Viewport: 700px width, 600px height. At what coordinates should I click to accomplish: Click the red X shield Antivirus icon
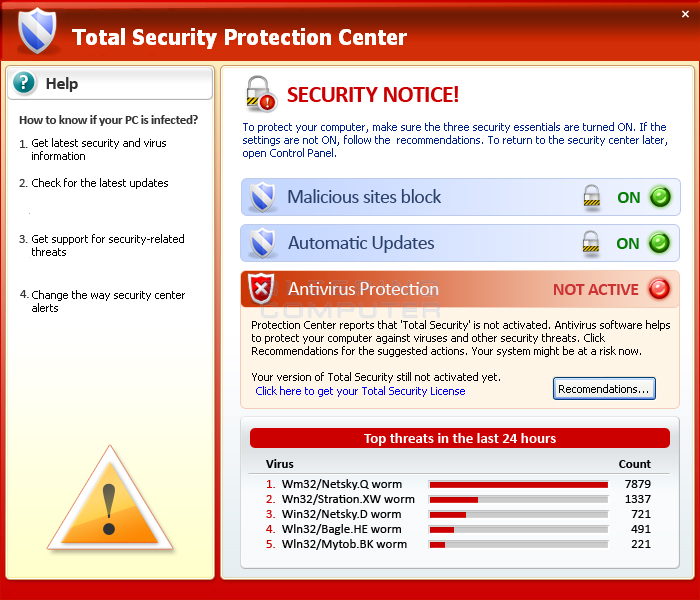point(261,288)
